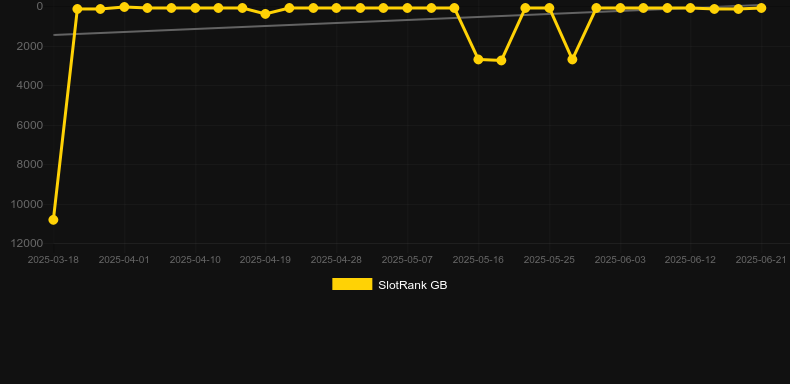Image resolution: width=790 pixels, height=384 pixels.
Task: Select the low point right after 2025-05-16
Action: [501, 60]
